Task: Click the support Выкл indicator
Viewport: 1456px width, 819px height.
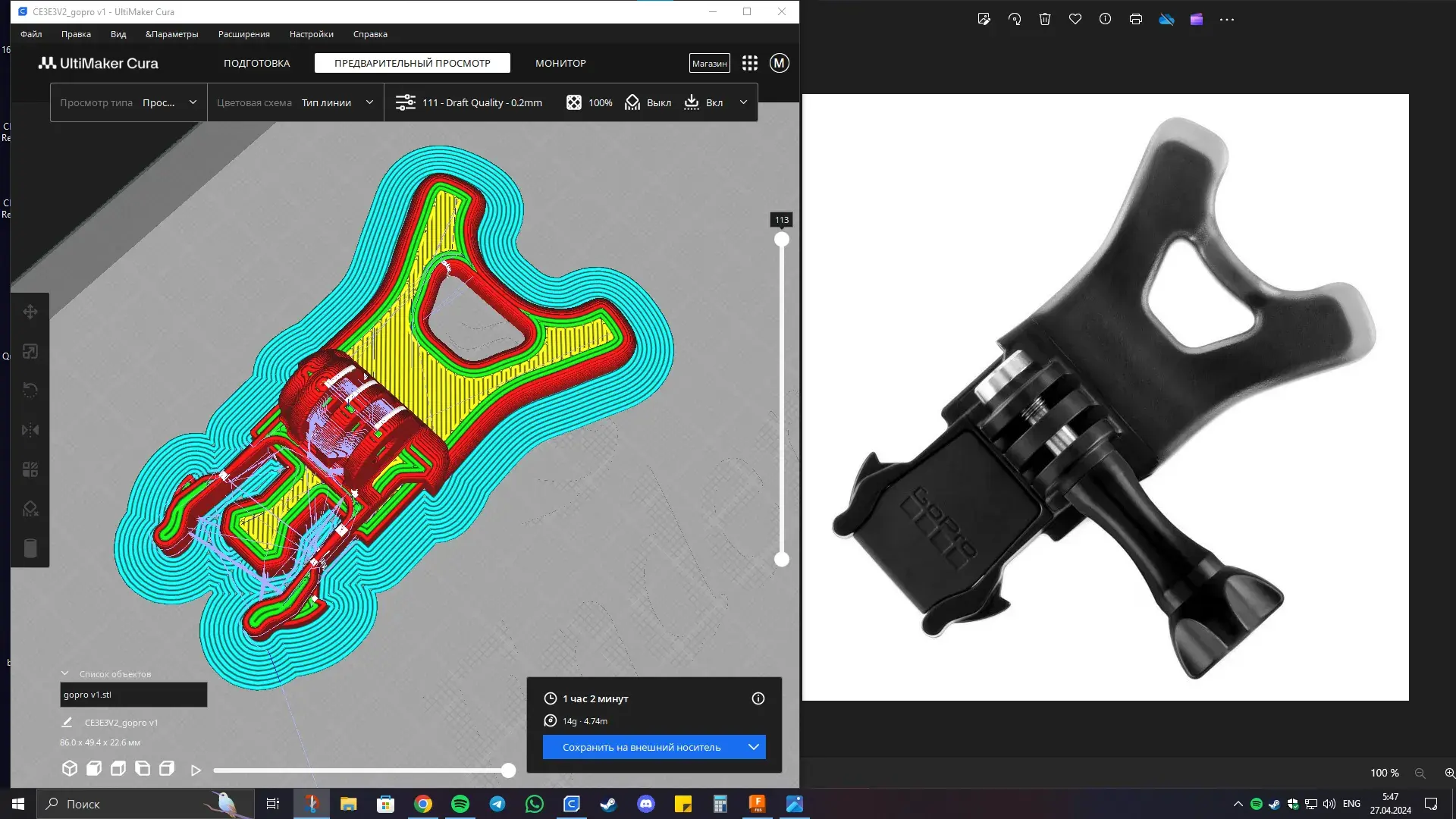Action: coord(648,102)
